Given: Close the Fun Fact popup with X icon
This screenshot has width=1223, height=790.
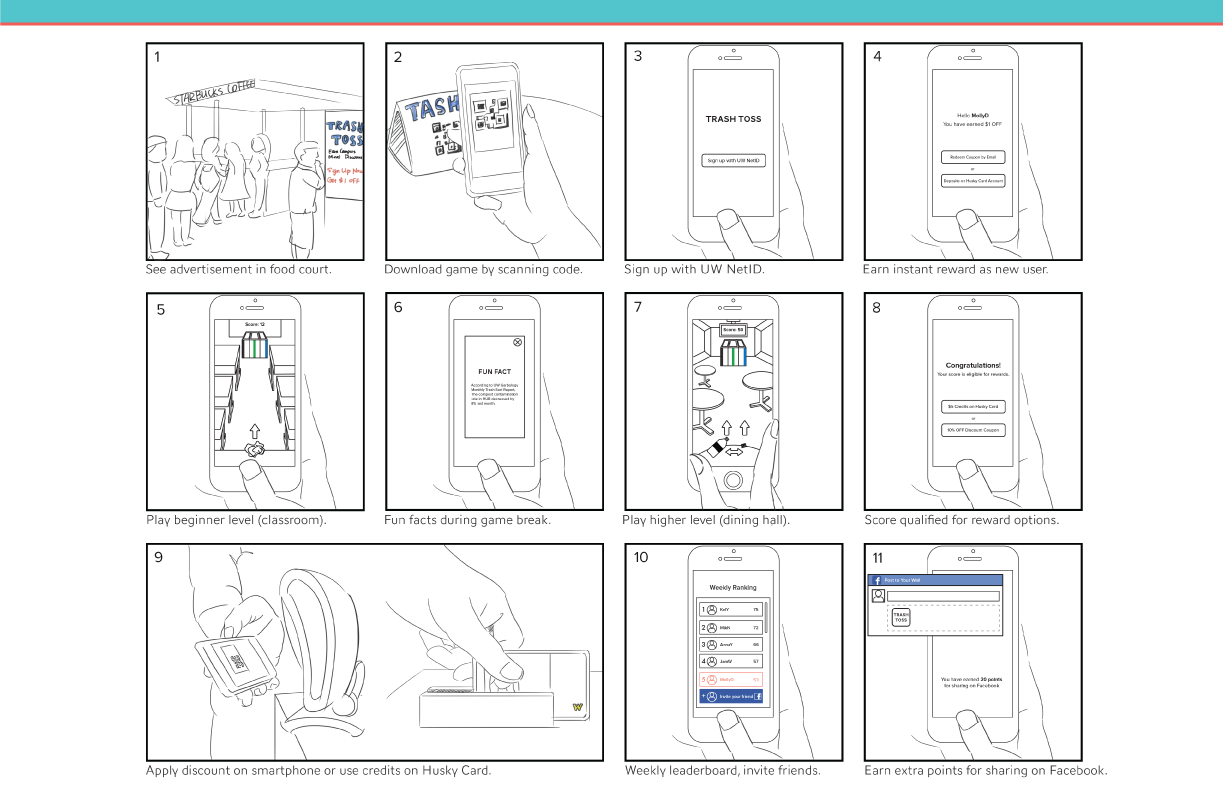Looking at the screenshot, I should 517,342.
